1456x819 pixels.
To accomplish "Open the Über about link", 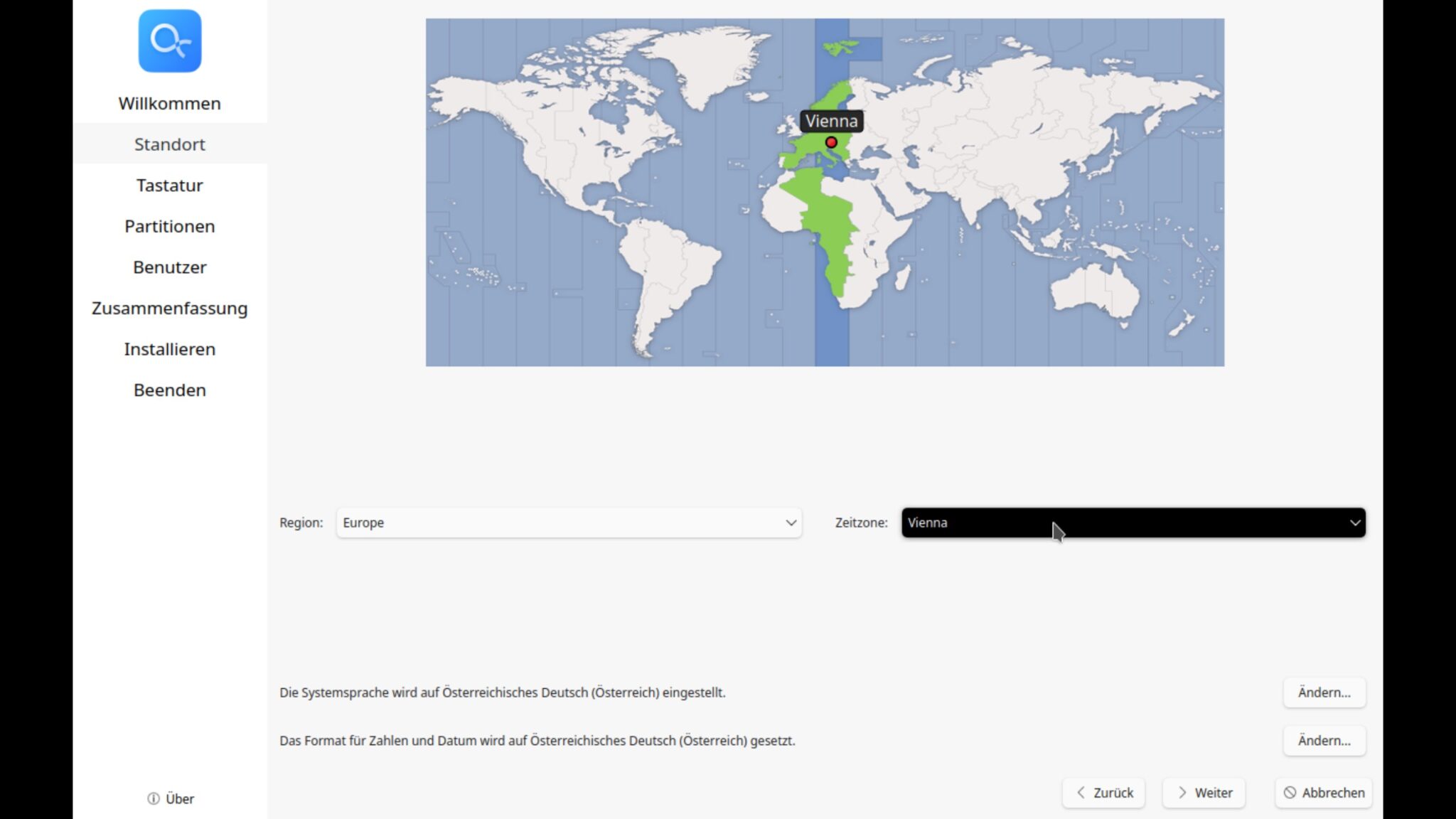I will 179,798.
